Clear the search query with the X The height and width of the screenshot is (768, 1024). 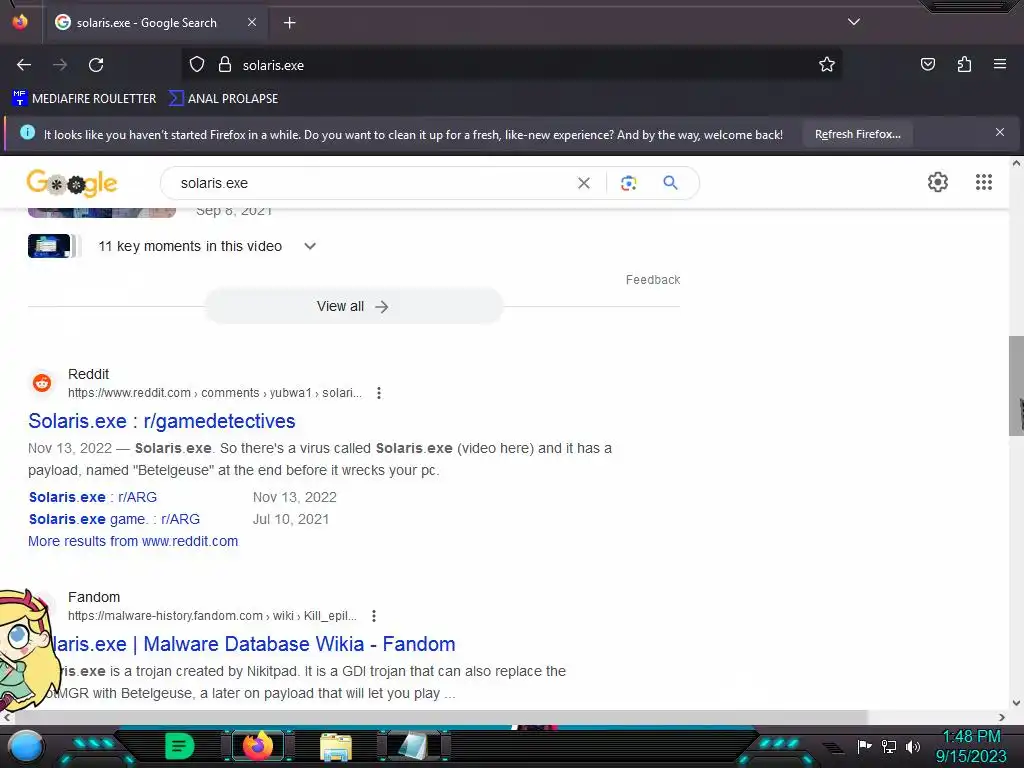click(x=584, y=184)
